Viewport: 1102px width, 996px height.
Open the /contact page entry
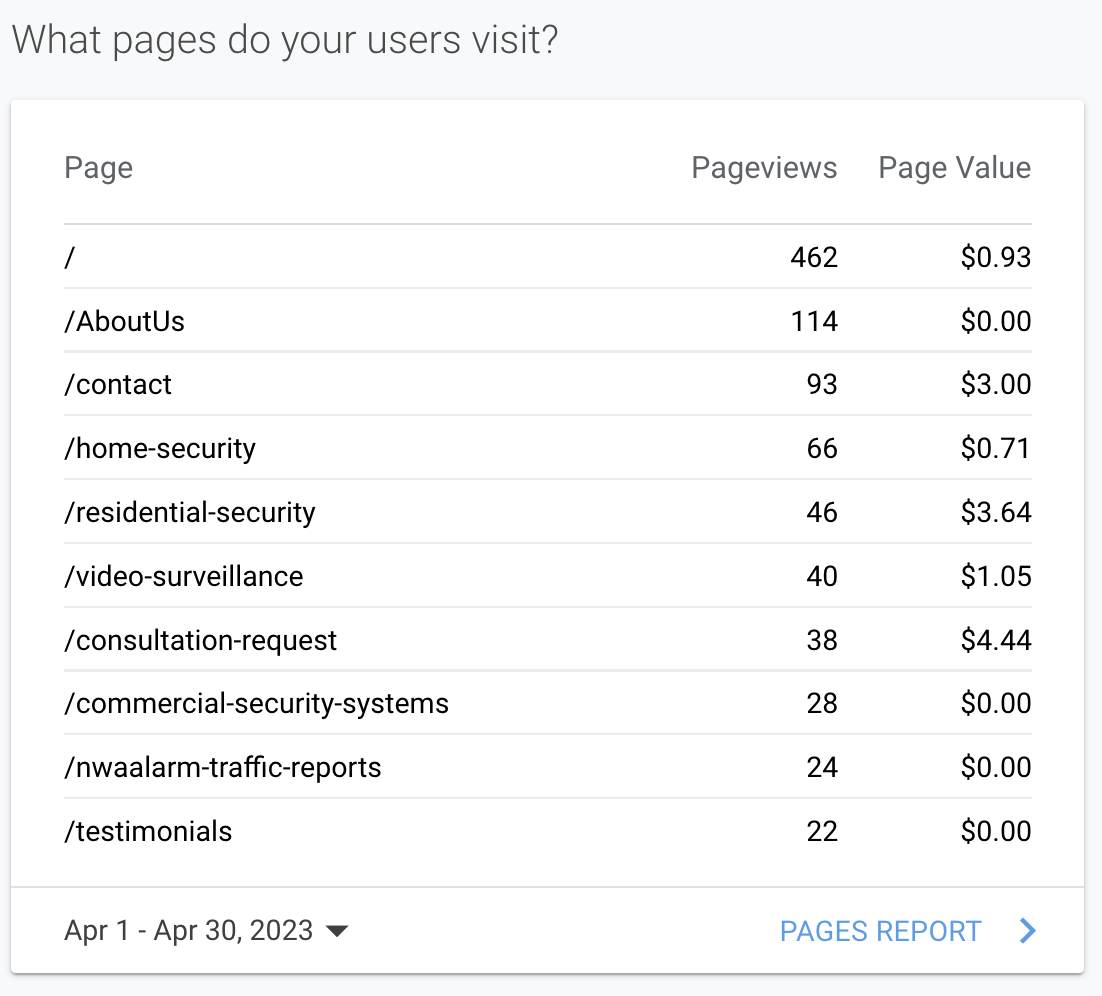[118, 384]
